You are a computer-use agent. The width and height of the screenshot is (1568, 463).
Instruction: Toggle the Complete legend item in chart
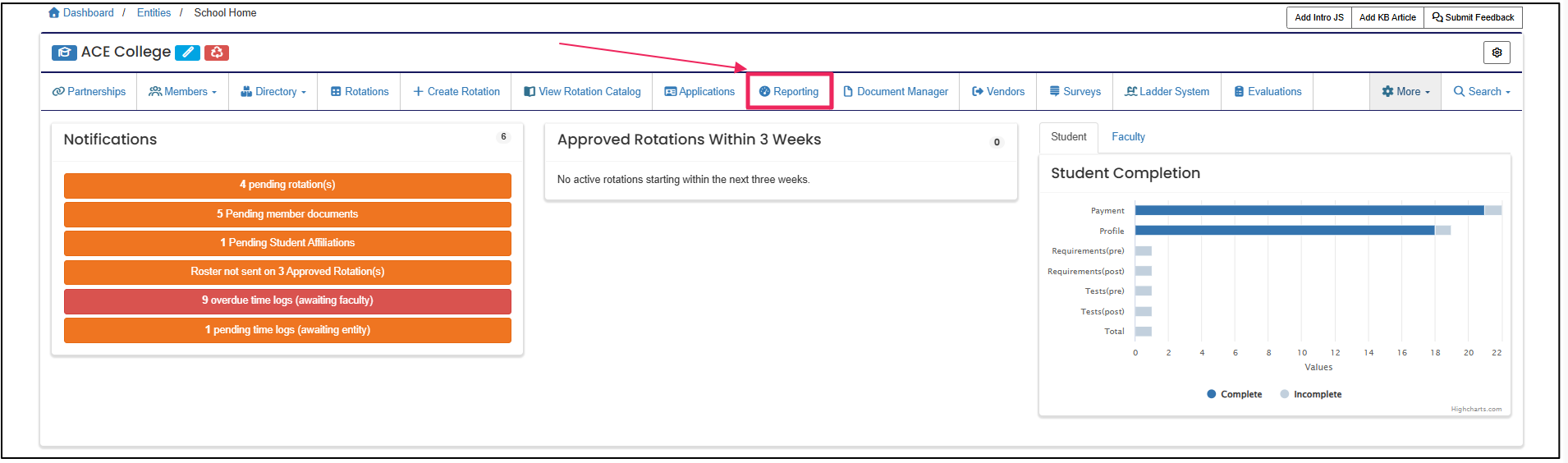click(x=1234, y=395)
